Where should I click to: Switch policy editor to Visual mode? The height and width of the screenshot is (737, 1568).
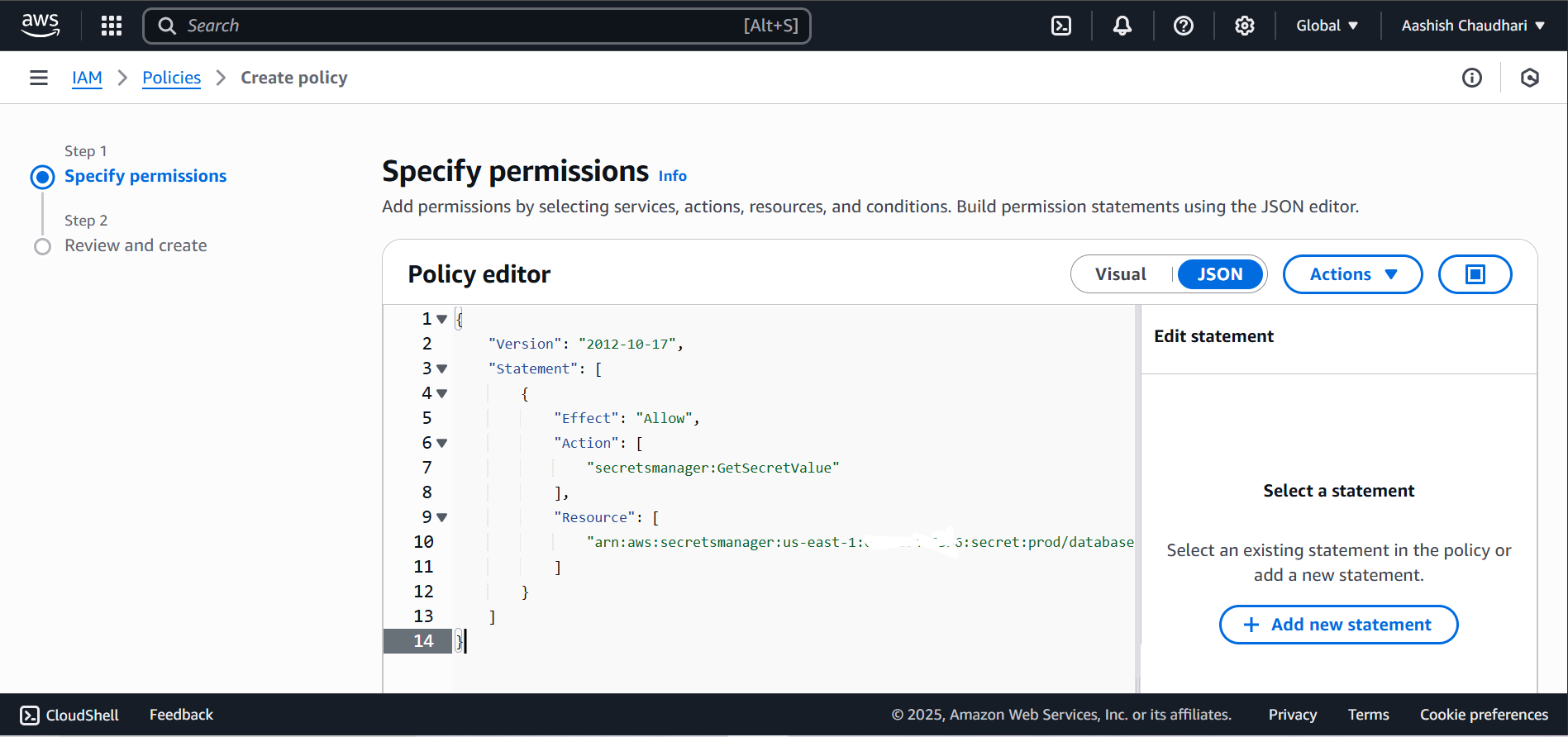[x=1120, y=274]
